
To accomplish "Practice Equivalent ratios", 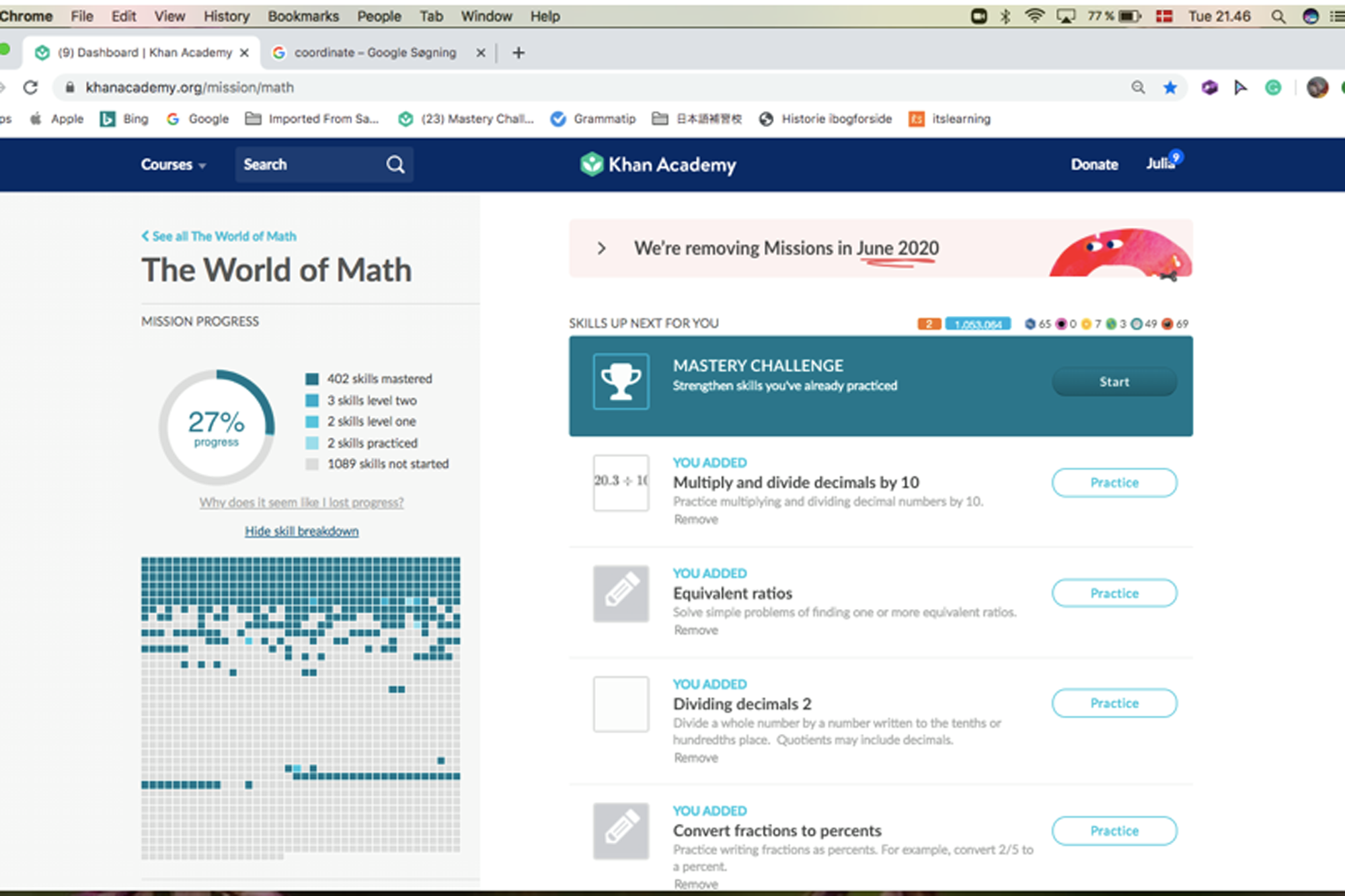I will coord(1114,593).
